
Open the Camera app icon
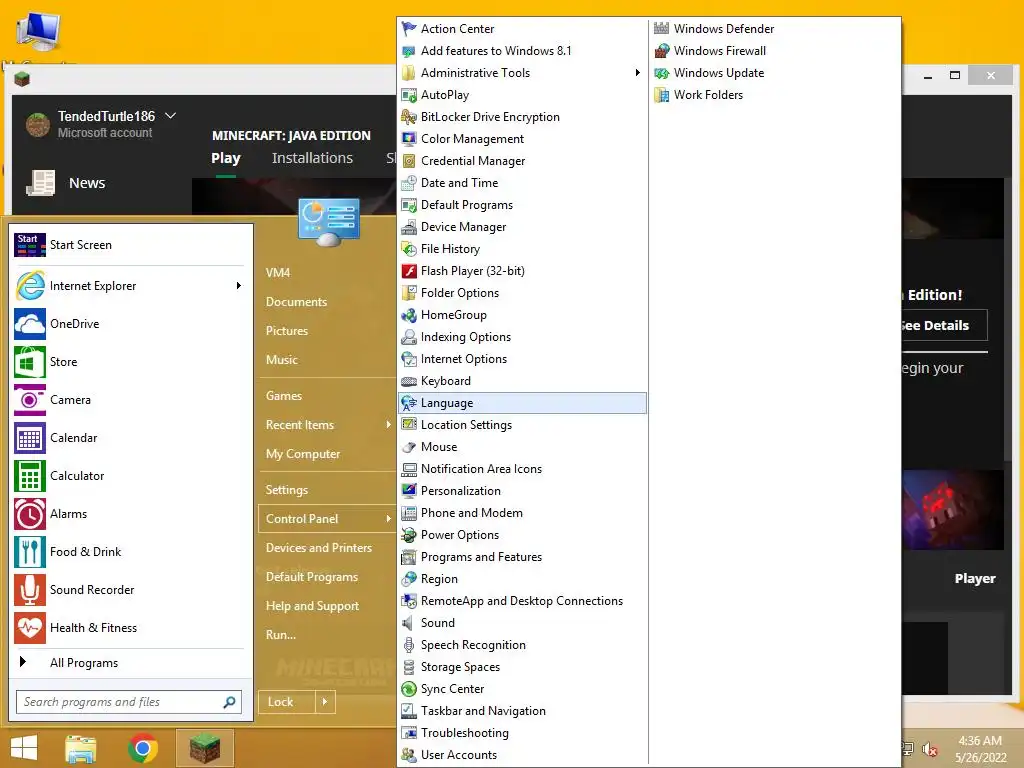(30, 400)
